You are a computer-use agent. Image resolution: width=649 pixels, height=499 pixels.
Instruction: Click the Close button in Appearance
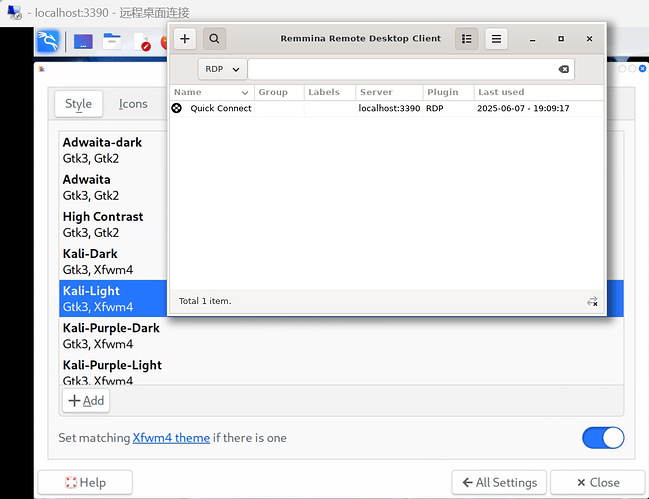pyautogui.click(x=598, y=482)
